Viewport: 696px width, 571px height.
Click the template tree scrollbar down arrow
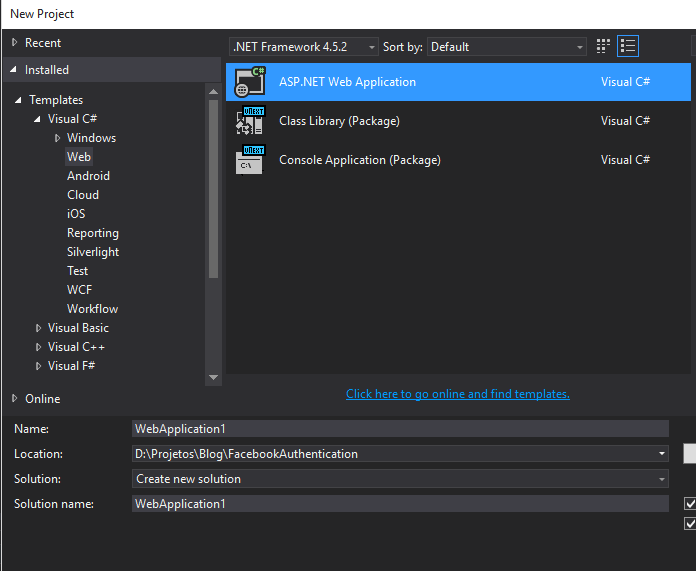(x=213, y=377)
